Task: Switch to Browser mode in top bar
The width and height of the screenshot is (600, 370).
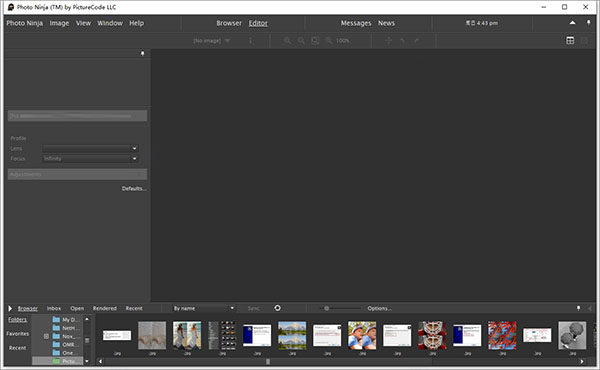Action: click(229, 23)
